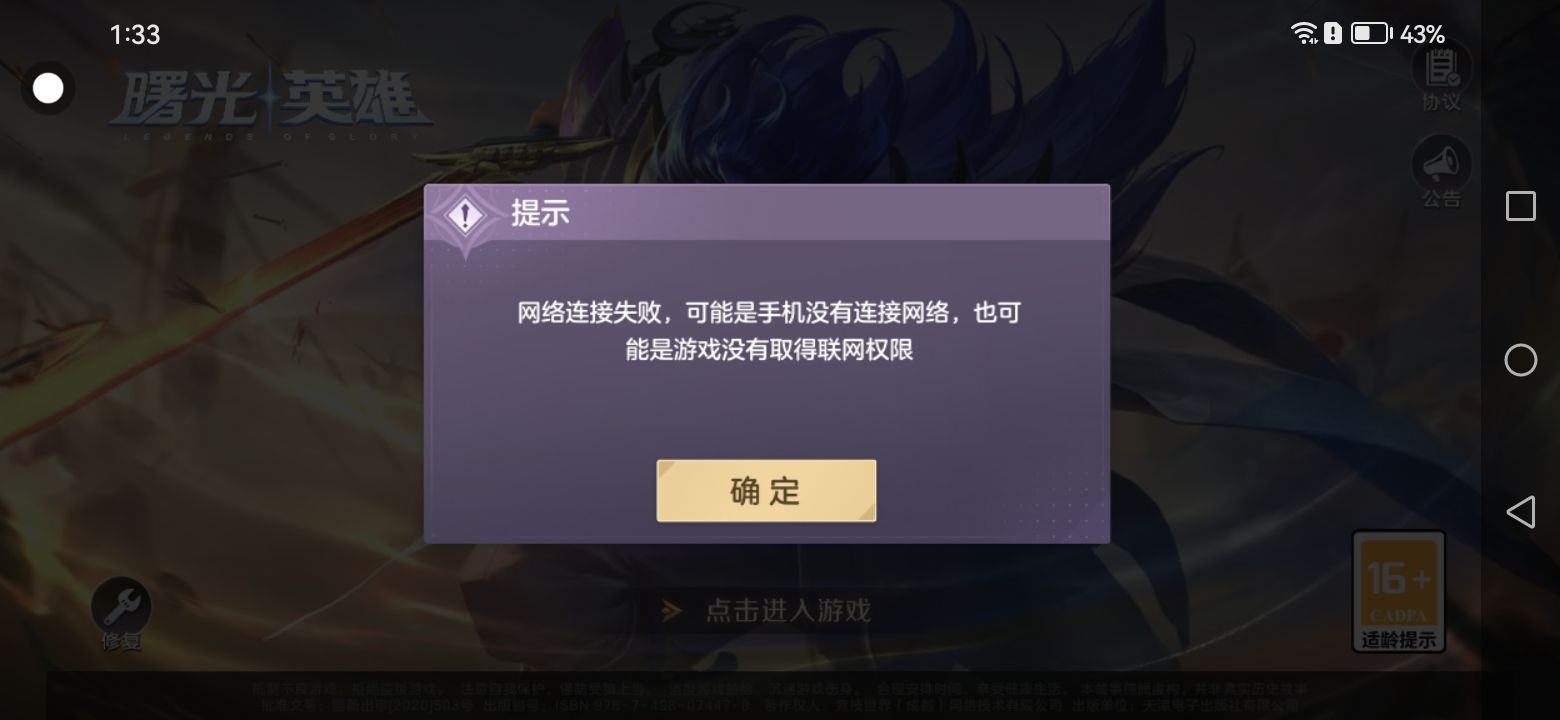
Task: Tap the 修复 wrench repair icon
Action: 121,614
